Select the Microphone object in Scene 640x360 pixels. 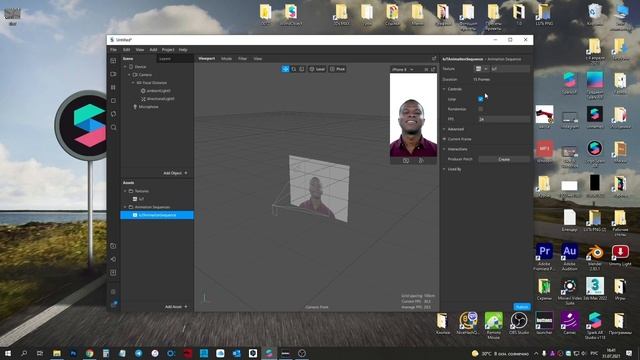pyautogui.click(x=146, y=107)
